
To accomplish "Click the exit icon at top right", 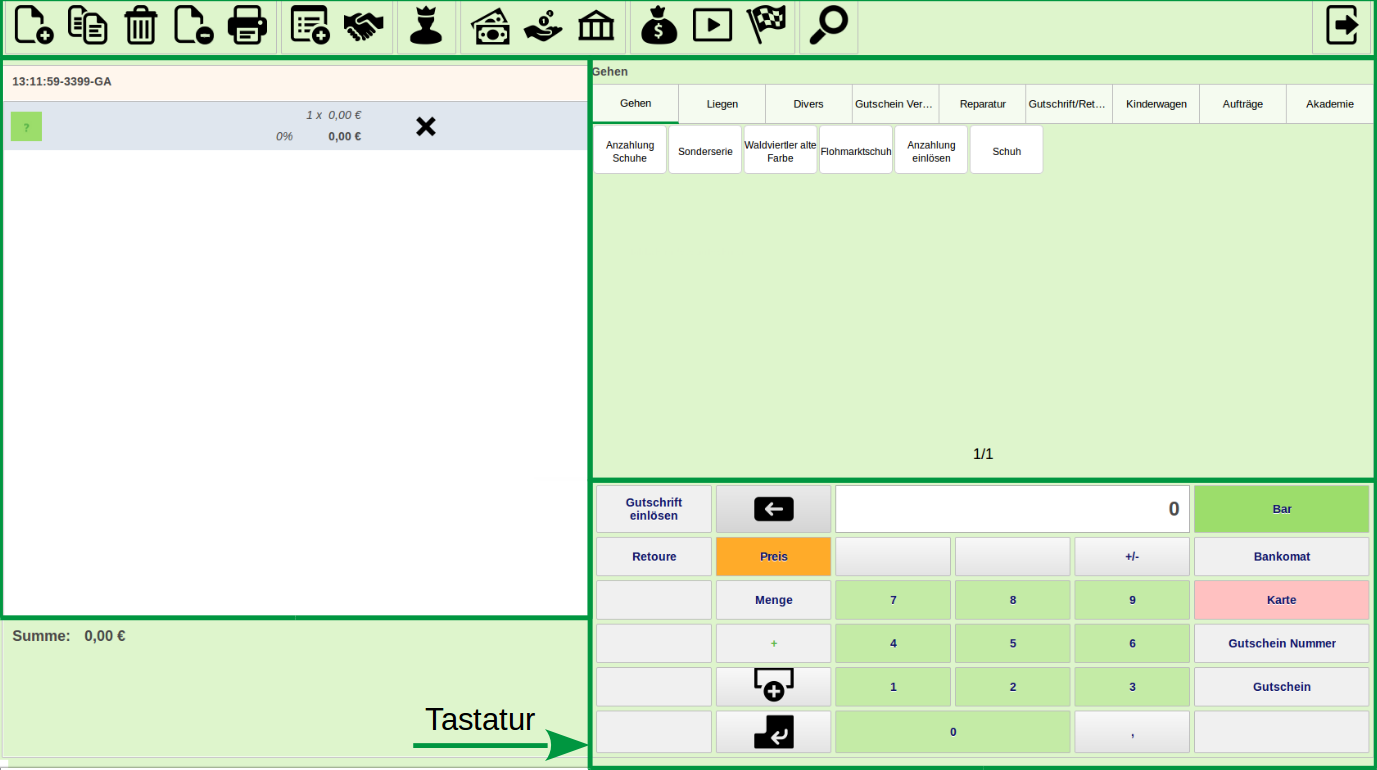I will pos(1341,26).
